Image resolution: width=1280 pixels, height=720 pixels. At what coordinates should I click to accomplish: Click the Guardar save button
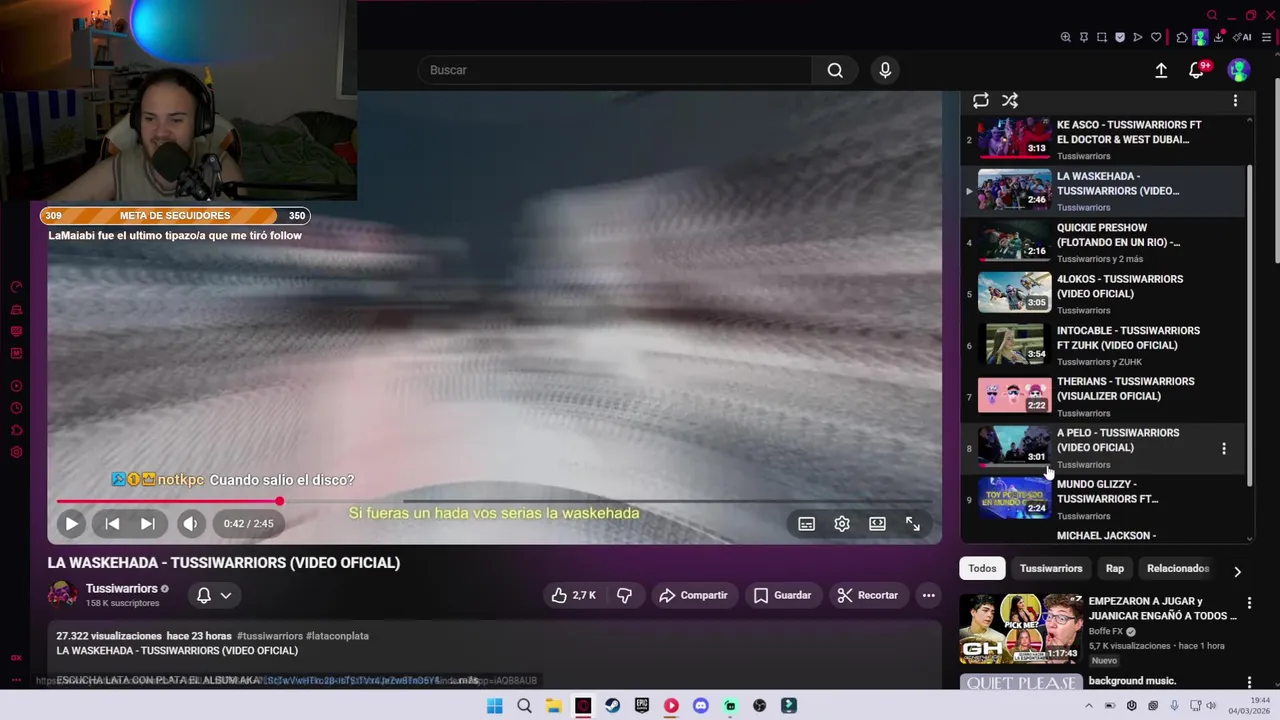pos(782,595)
